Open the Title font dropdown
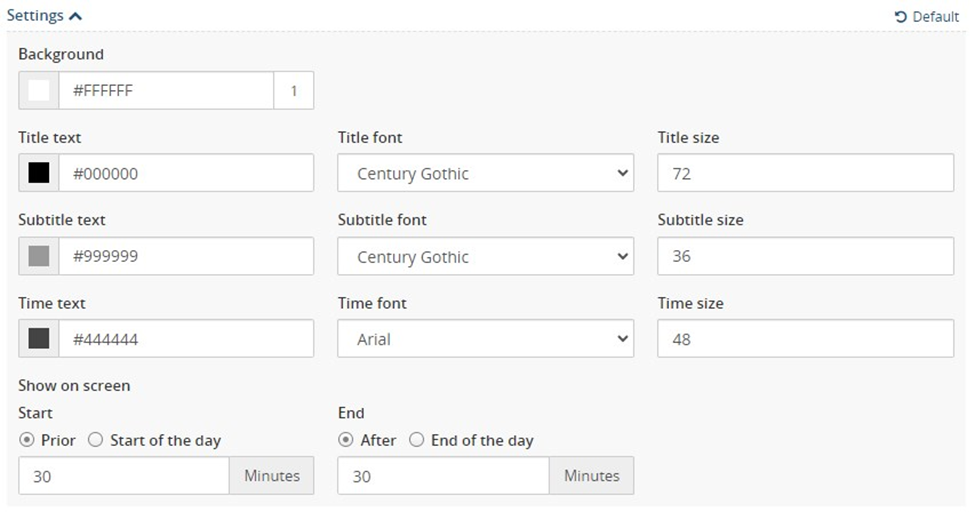975x512 pixels. pyautogui.click(x=486, y=173)
